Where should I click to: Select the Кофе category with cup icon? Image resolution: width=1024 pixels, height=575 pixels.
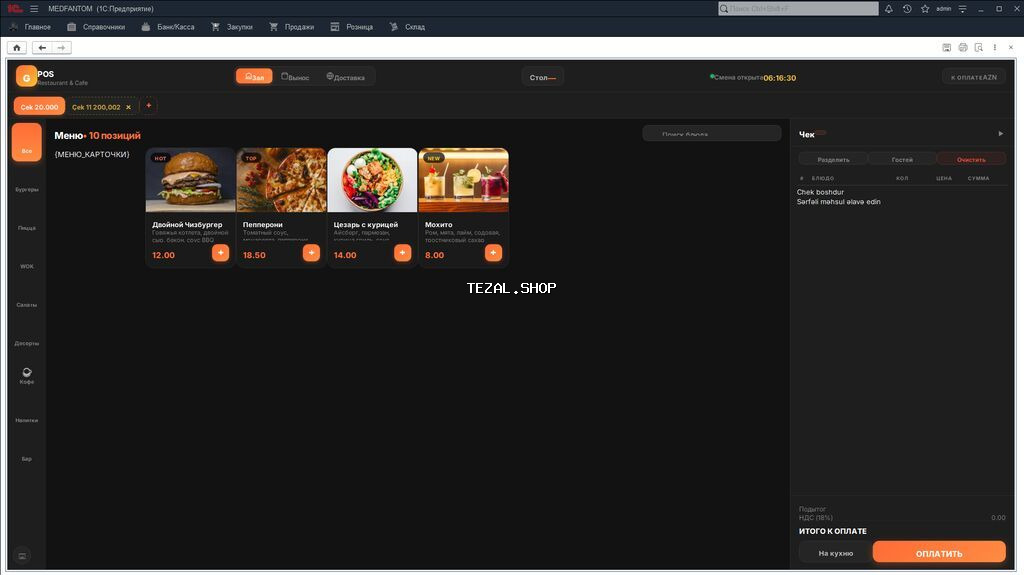[x=27, y=376]
